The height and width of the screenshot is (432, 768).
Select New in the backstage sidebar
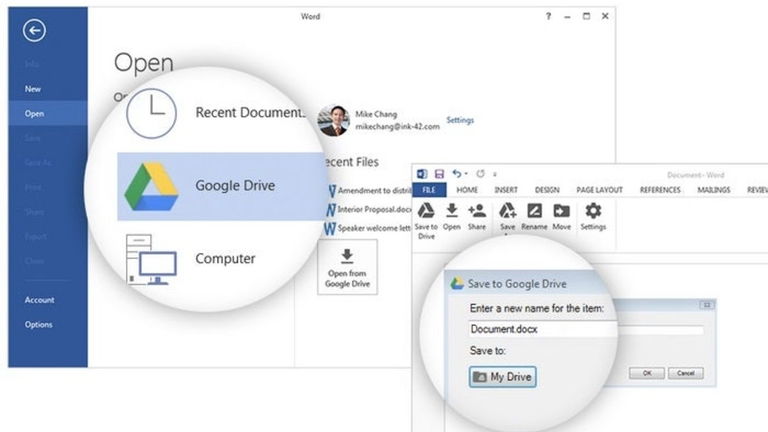[33, 89]
